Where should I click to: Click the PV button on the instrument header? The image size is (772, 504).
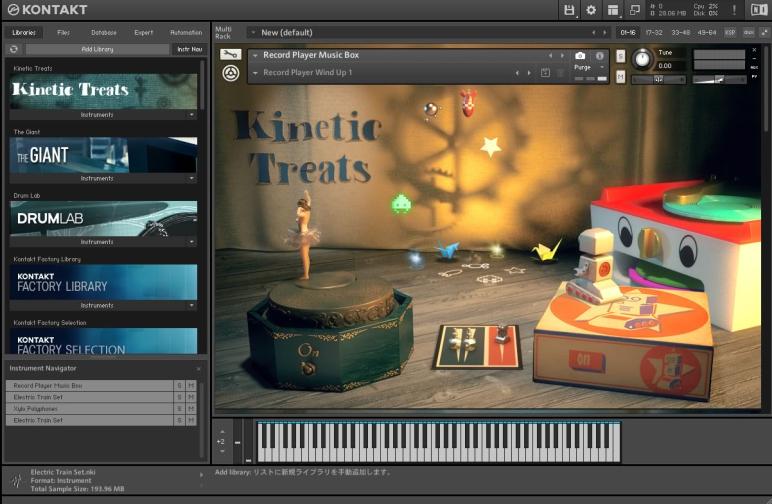(x=754, y=76)
